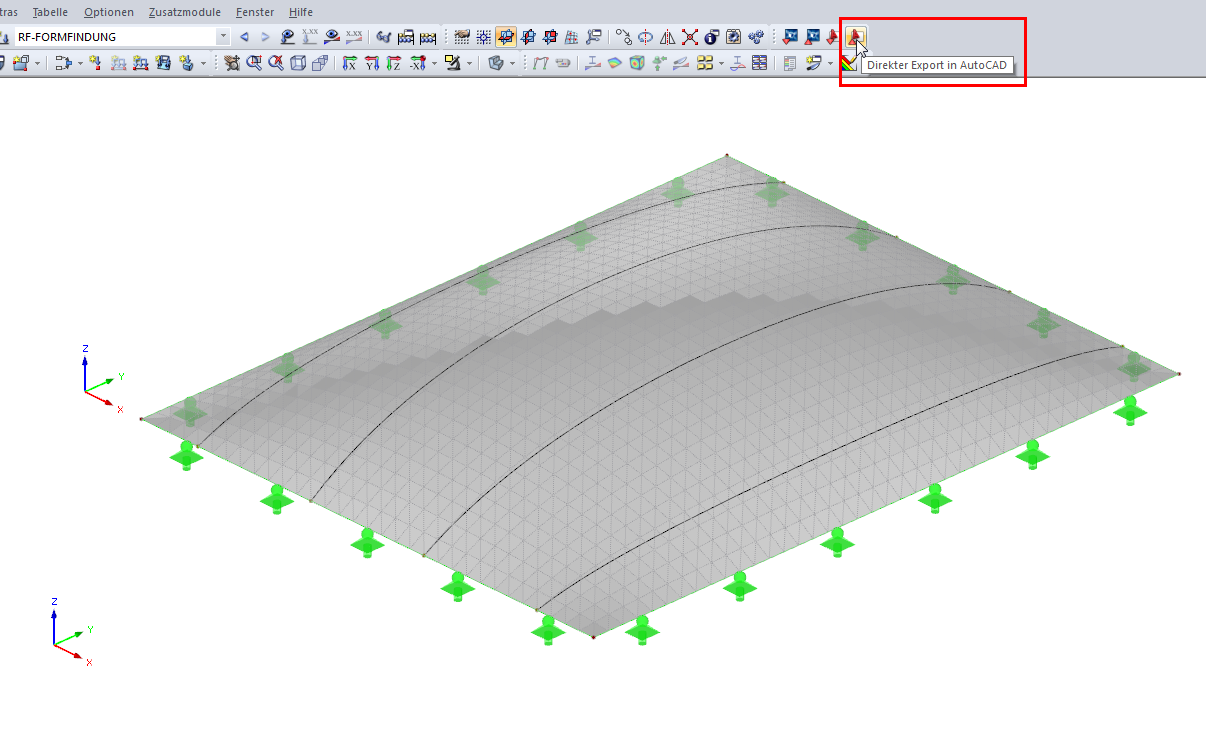
Task: Open the Zusatzmodule menu
Action: coord(184,12)
